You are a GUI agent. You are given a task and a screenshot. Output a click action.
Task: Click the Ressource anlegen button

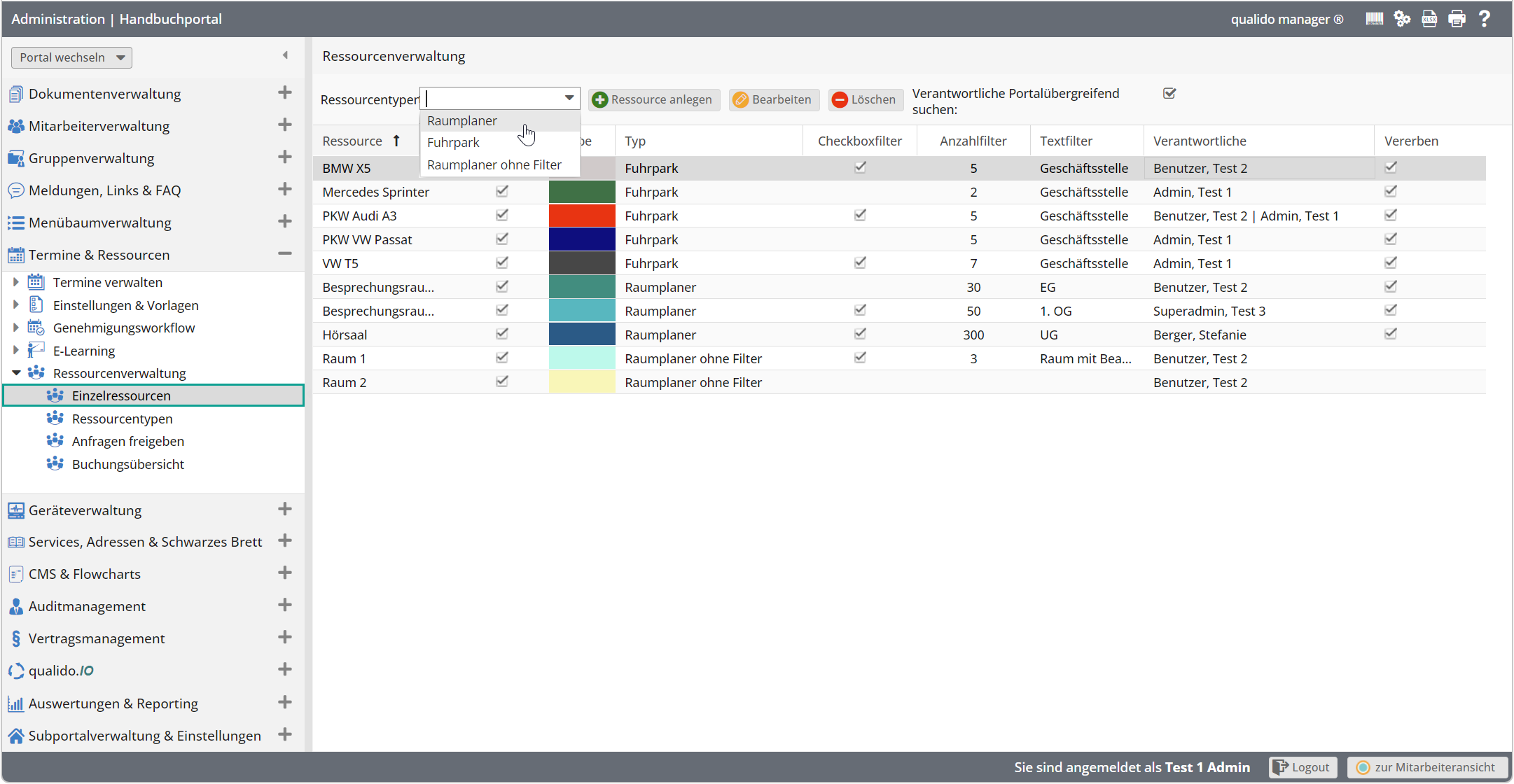click(653, 99)
